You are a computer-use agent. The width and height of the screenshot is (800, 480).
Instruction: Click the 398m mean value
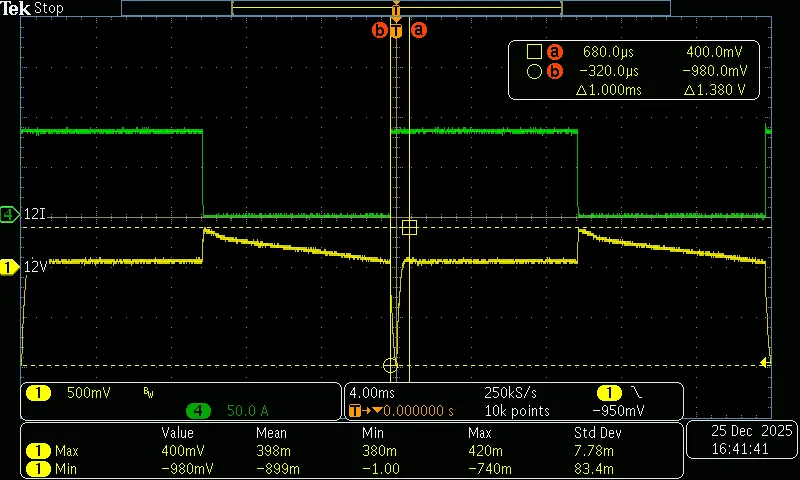point(274,451)
